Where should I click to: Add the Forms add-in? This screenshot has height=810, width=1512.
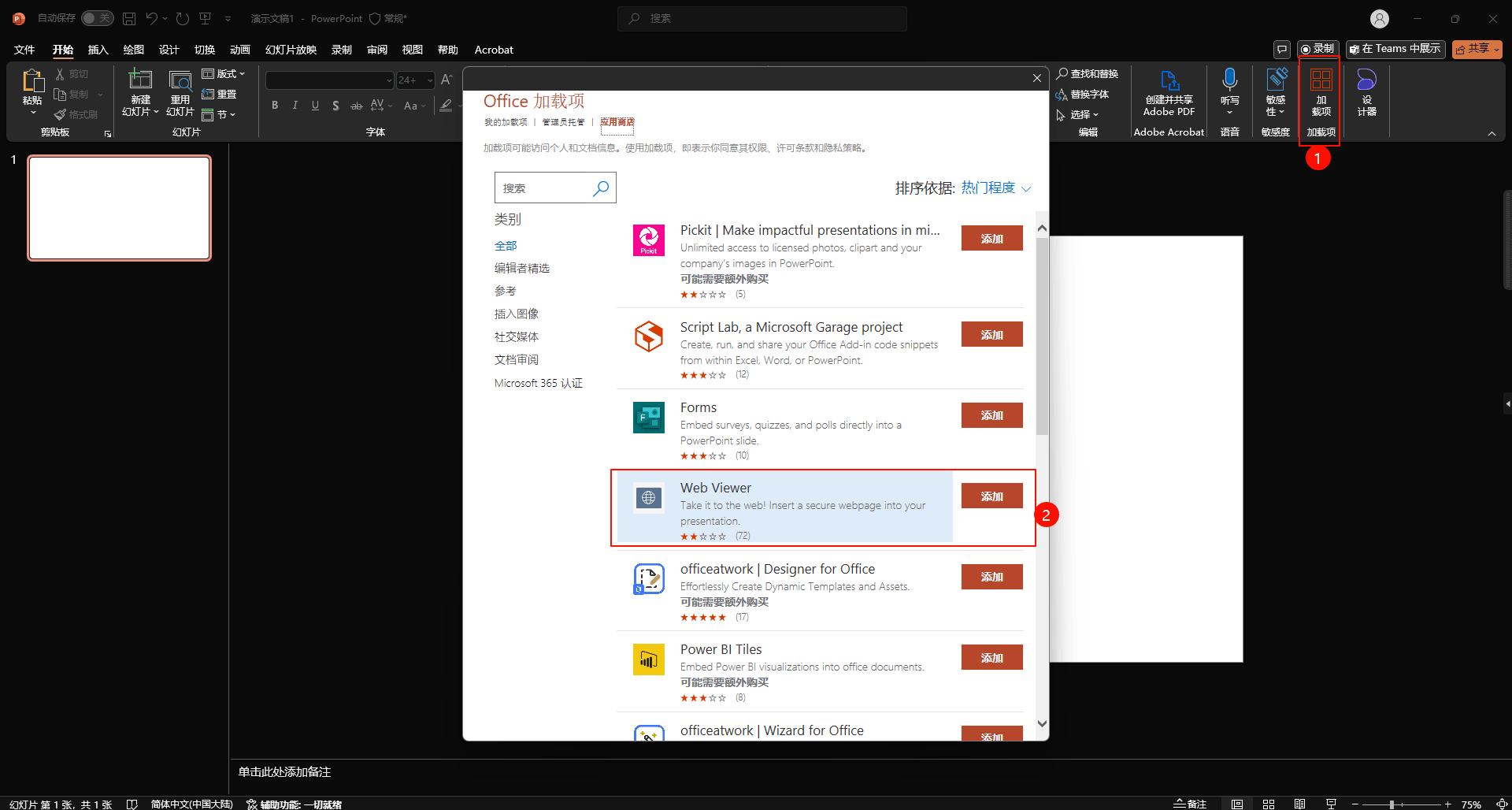(992, 415)
